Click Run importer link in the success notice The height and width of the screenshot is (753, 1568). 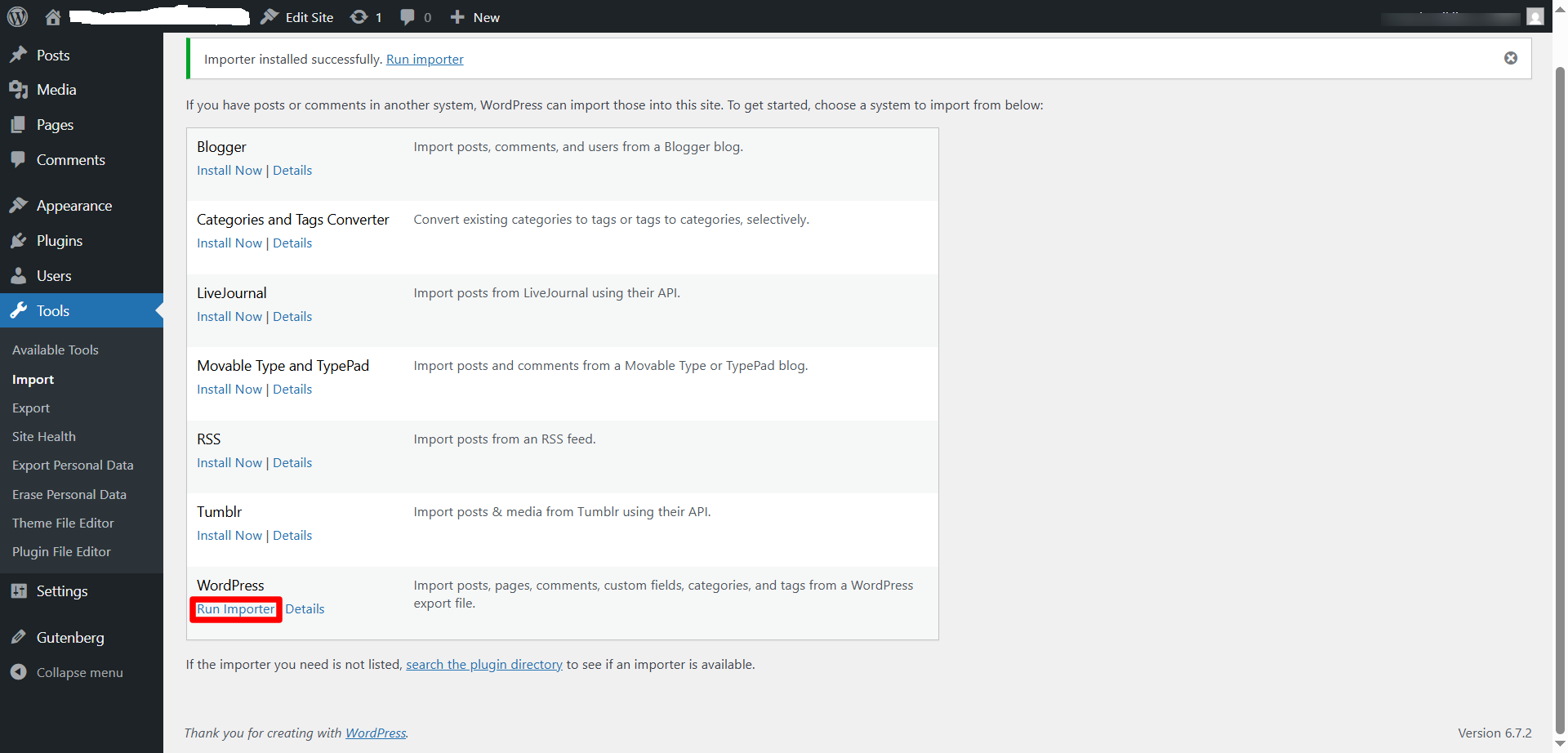(425, 59)
